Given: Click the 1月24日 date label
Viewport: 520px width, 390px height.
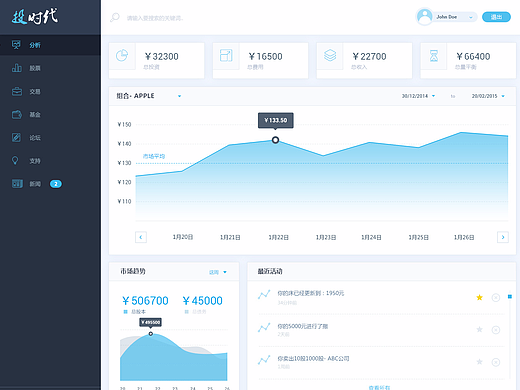Looking at the screenshot, I should click(x=371, y=237).
